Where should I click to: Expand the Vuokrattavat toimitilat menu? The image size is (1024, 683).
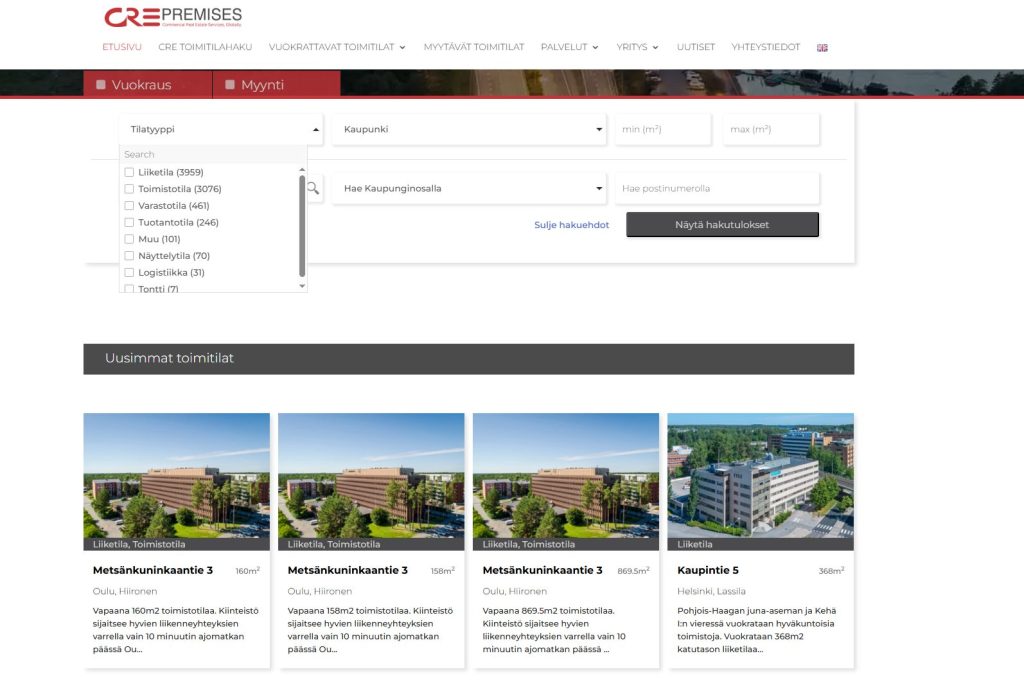click(337, 47)
